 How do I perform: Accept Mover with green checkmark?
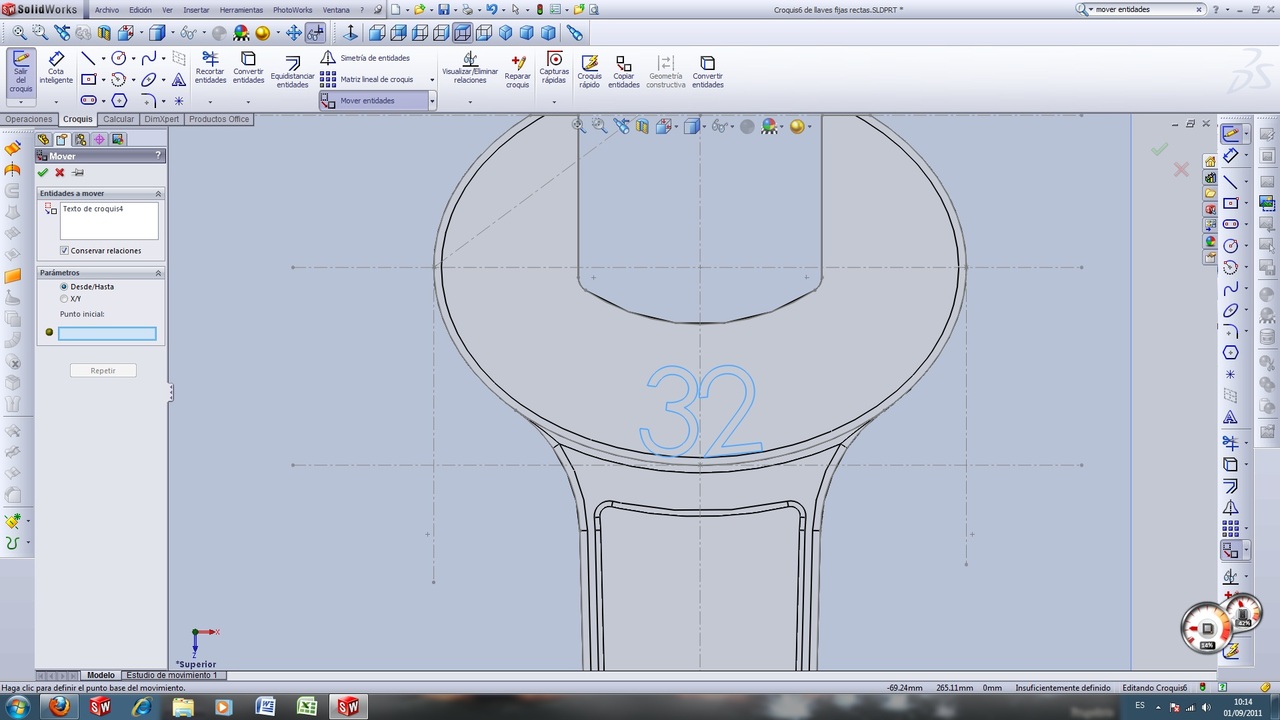pos(42,173)
